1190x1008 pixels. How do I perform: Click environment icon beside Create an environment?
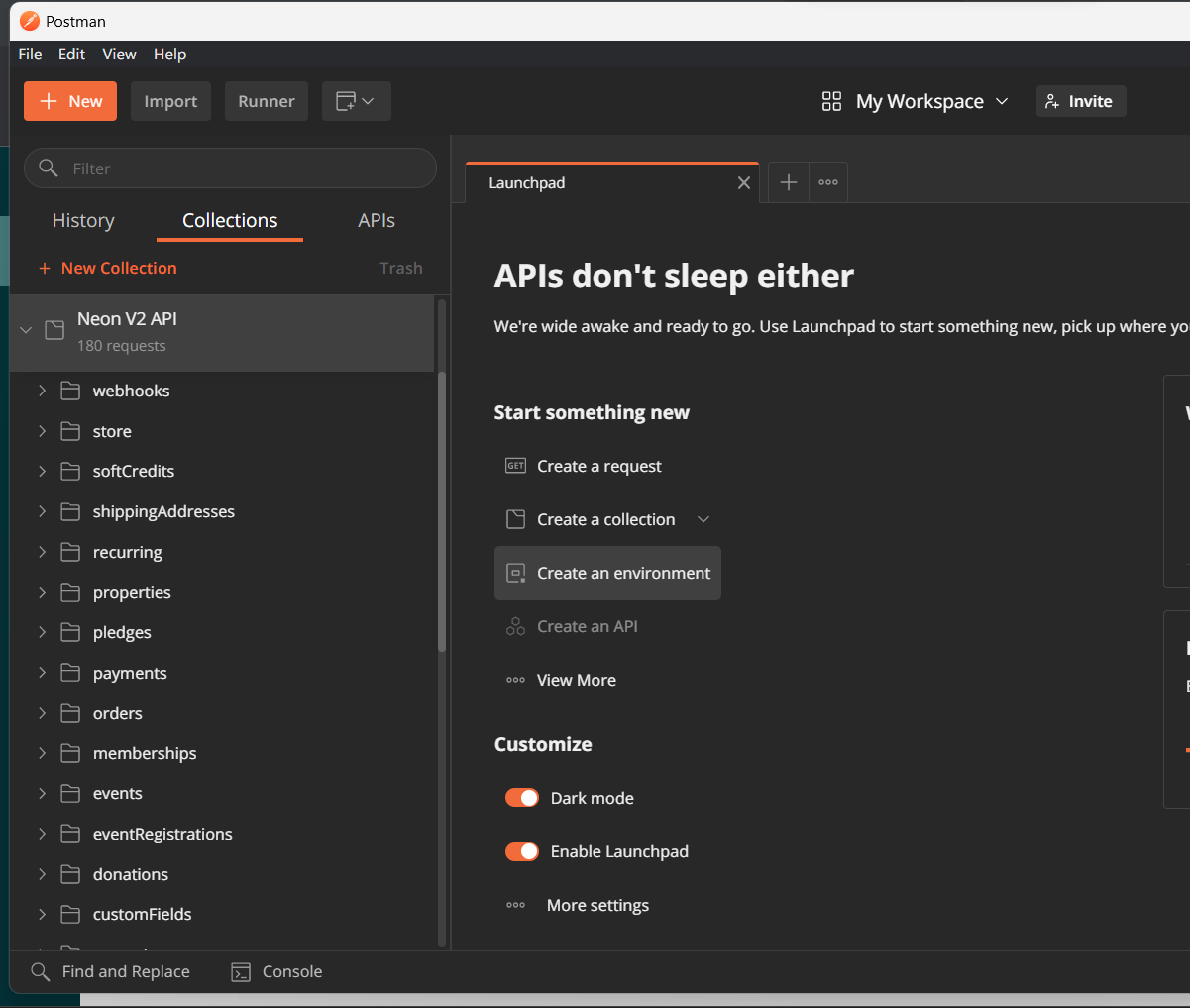coord(515,573)
